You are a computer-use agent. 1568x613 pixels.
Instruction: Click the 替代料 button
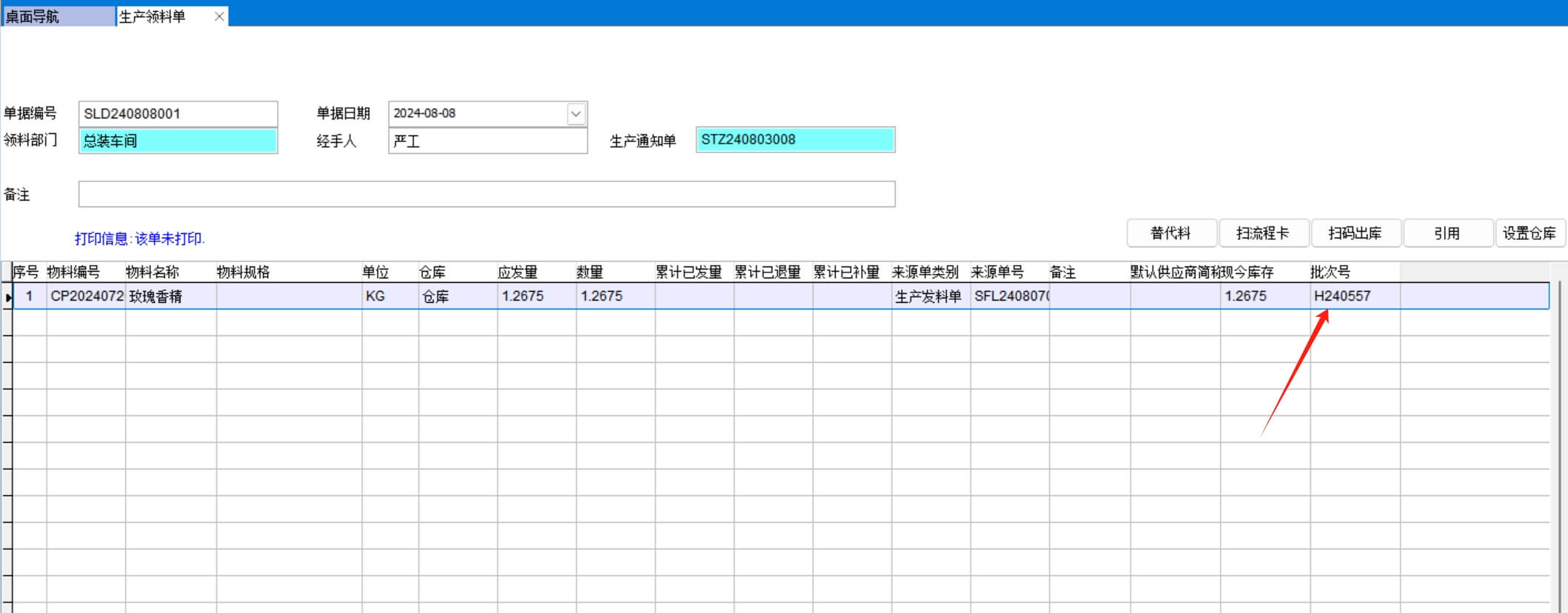[x=1170, y=233]
